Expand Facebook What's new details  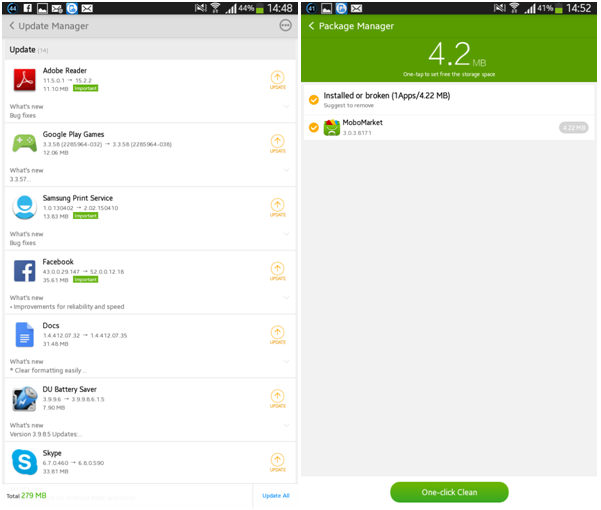point(286,297)
